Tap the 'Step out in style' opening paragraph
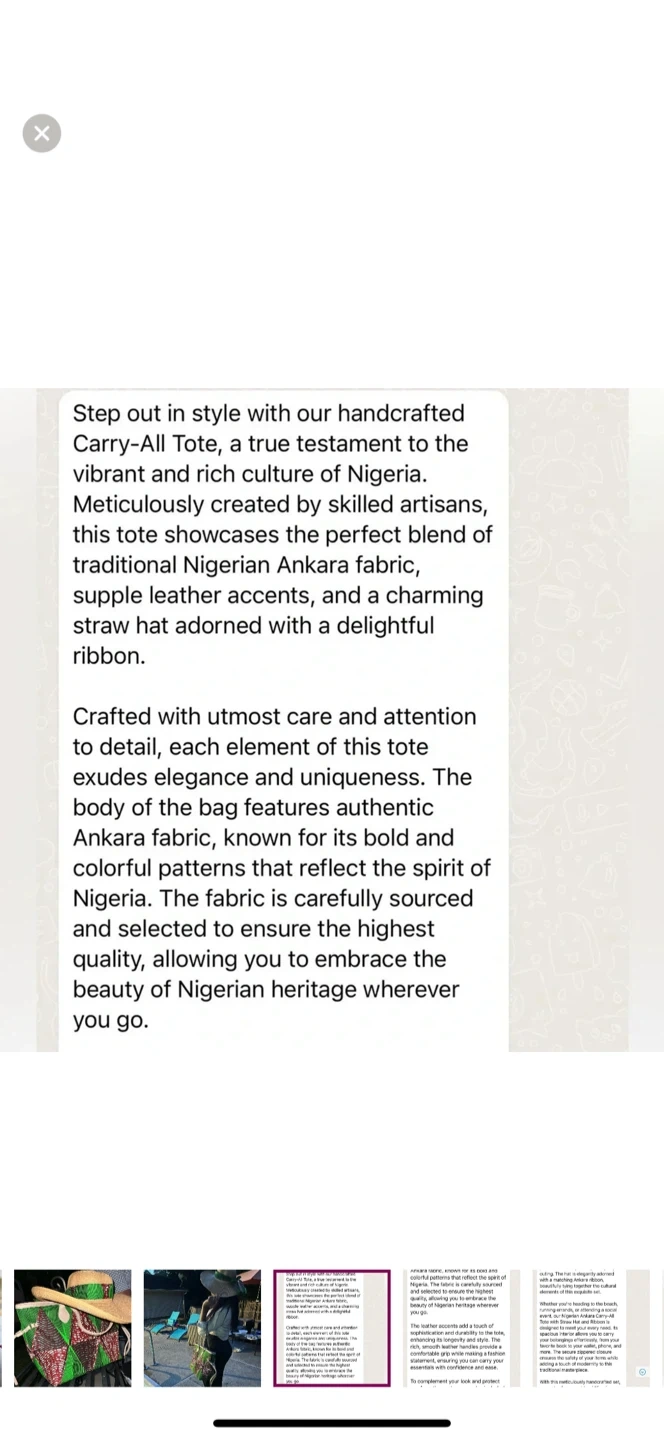The image size is (664, 1440). click(x=282, y=534)
